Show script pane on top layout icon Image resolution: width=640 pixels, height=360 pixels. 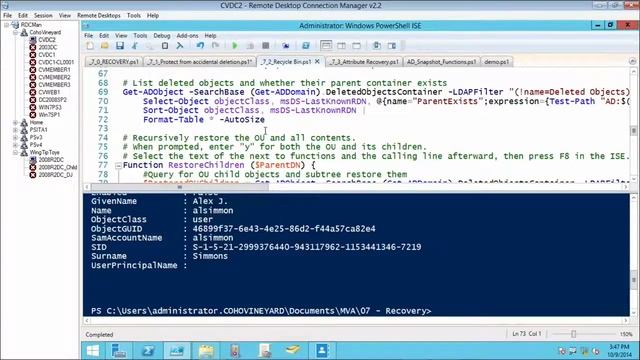[326, 46]
